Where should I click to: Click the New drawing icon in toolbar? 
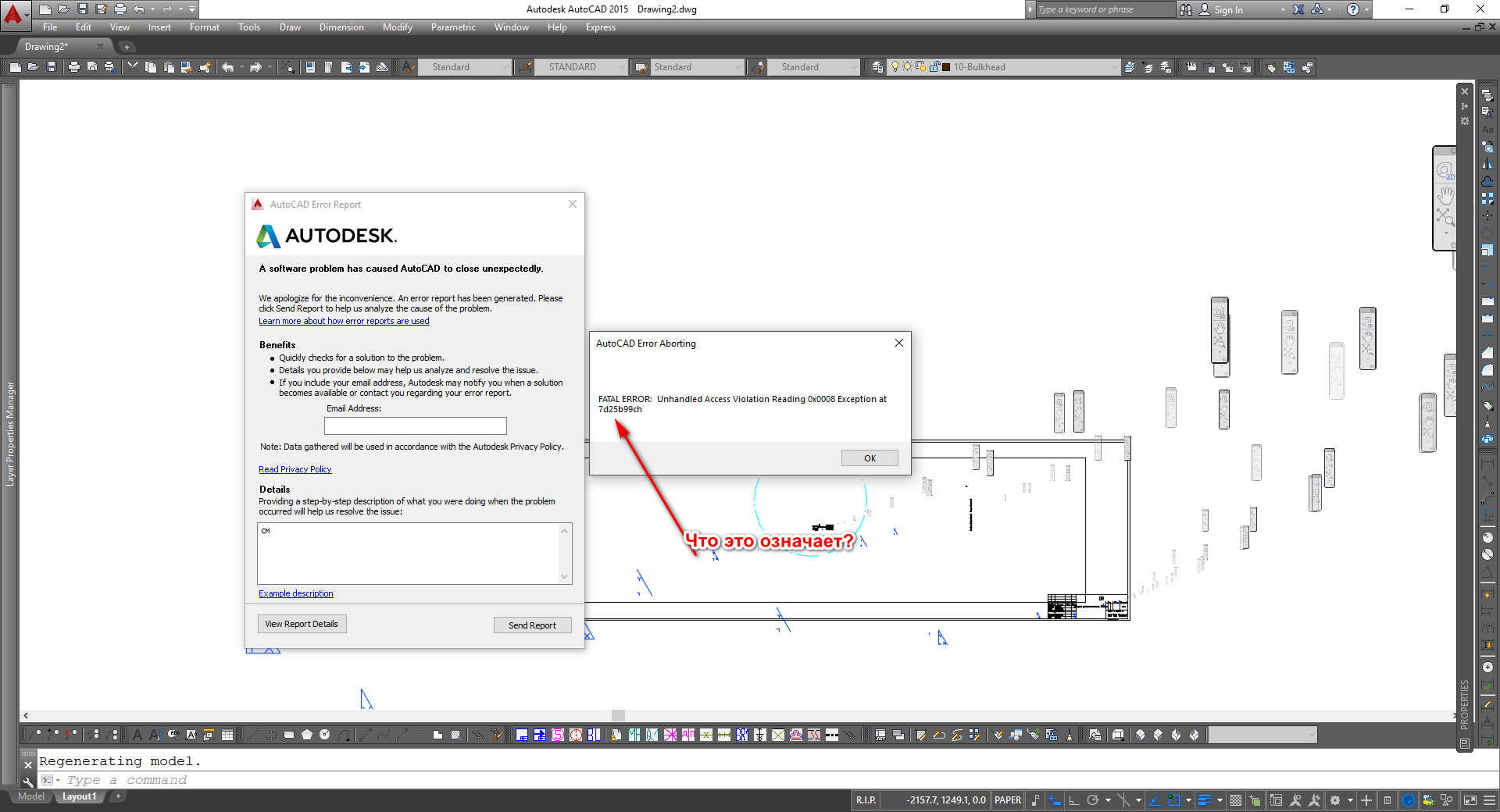[15, 67]
